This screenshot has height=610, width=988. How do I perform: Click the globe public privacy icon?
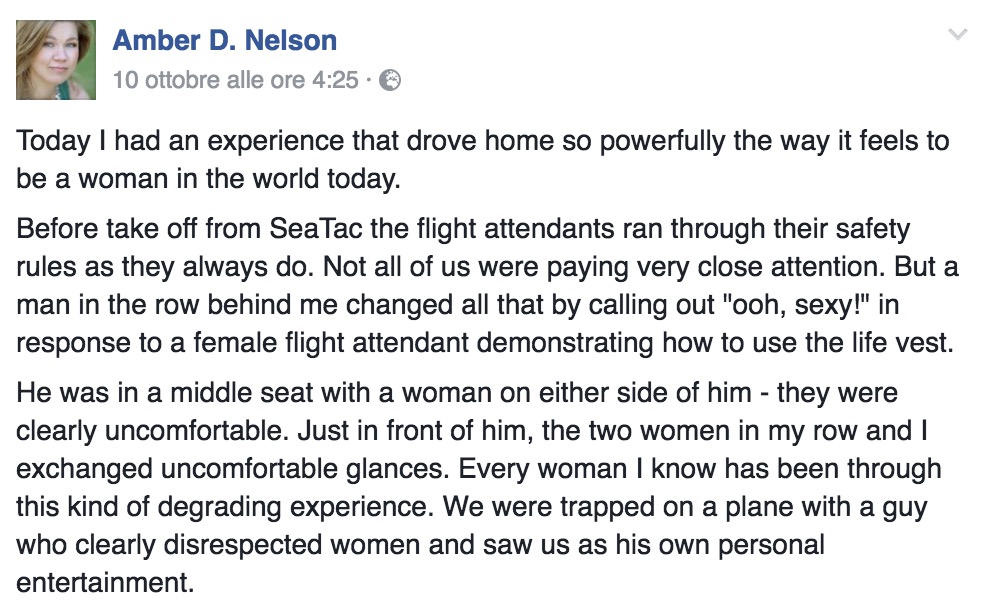tap(391, 80)
